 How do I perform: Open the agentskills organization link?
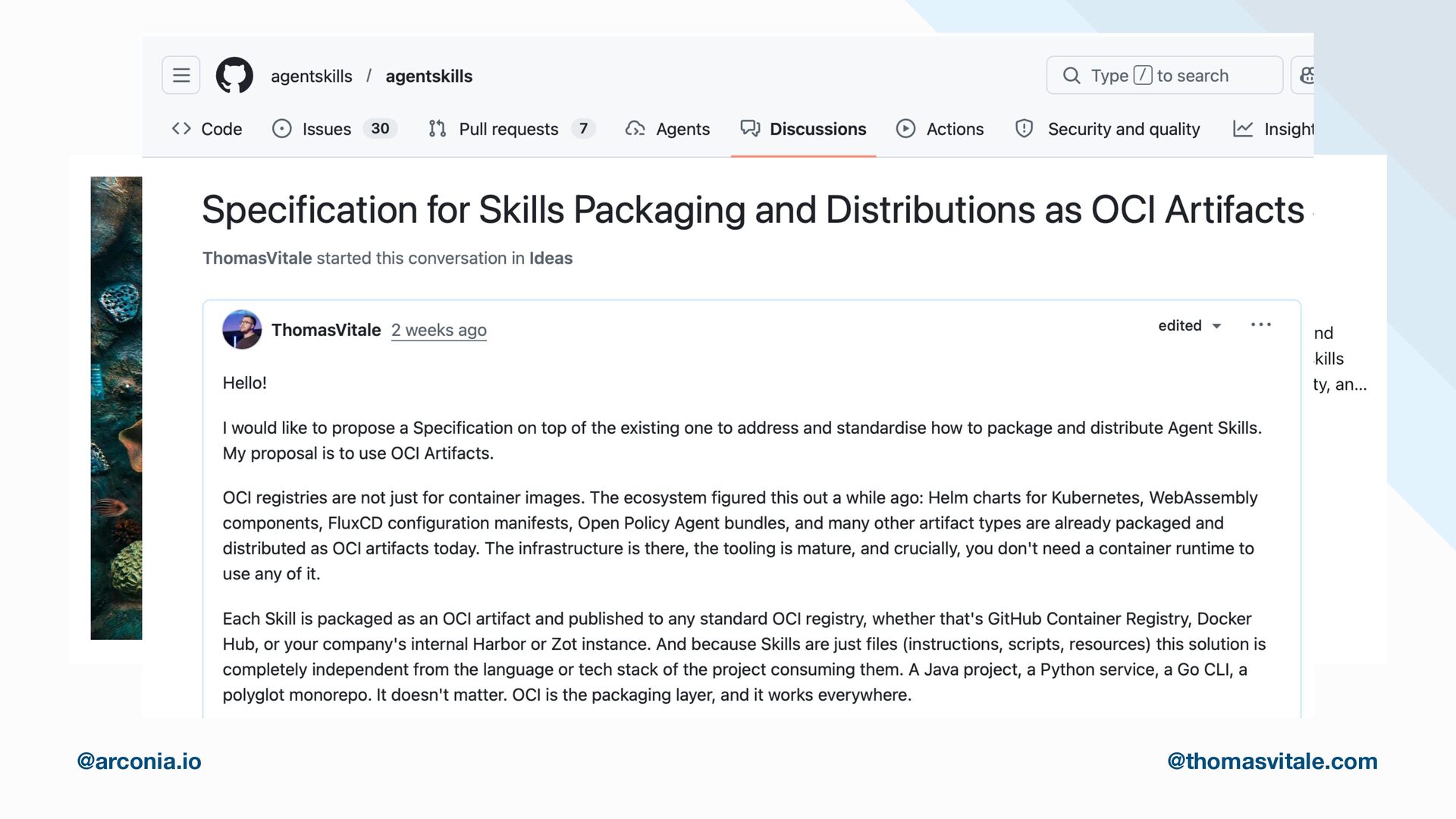[311, 76]
